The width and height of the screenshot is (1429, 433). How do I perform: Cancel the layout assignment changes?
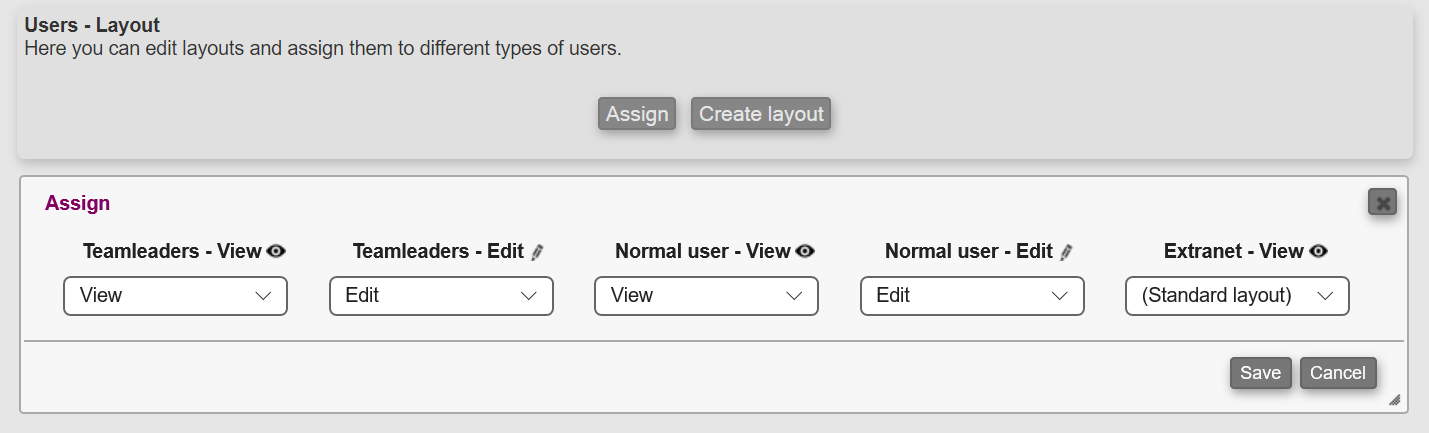pos(1337,373)
